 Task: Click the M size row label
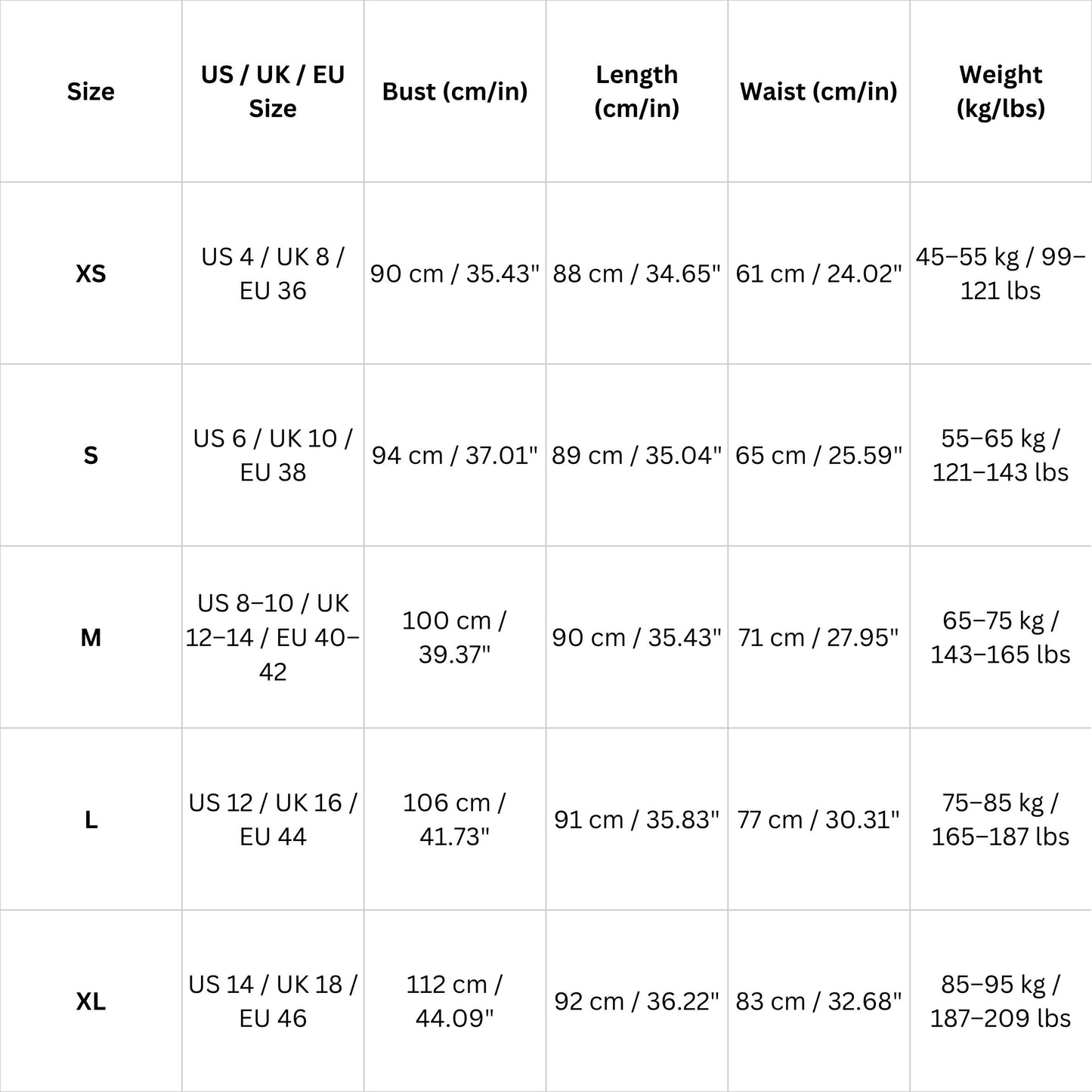pyautogui.click(x=91, y=638)
